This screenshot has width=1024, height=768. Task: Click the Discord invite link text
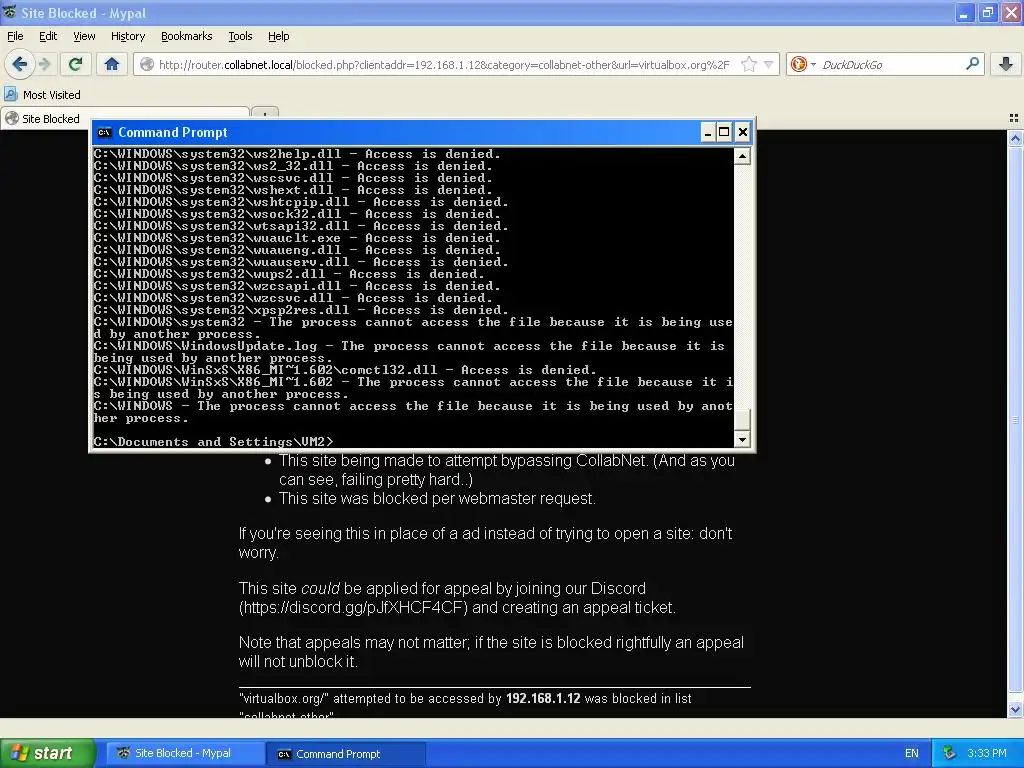(353, 607)
